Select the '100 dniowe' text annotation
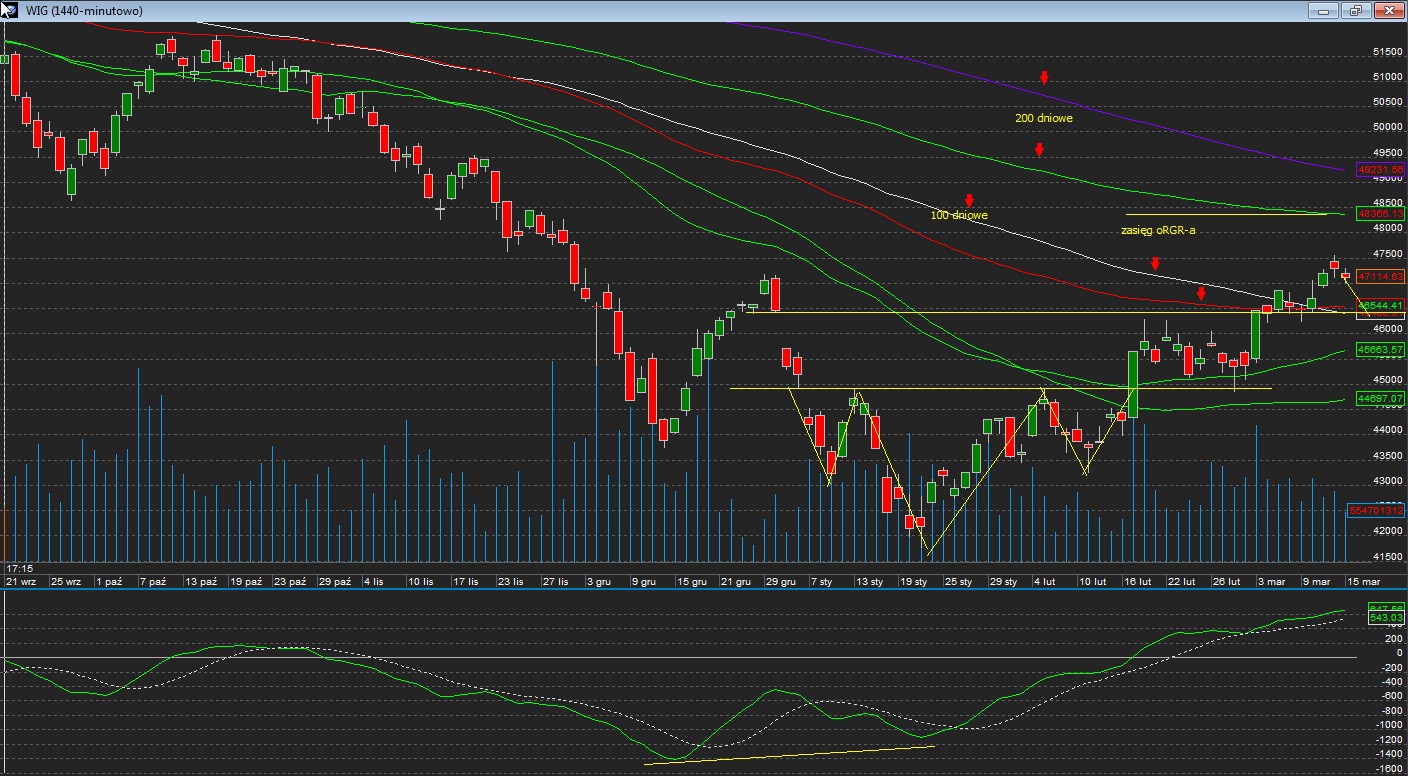This screenshot has width=1408, height=776. click(x=958, y=215)
